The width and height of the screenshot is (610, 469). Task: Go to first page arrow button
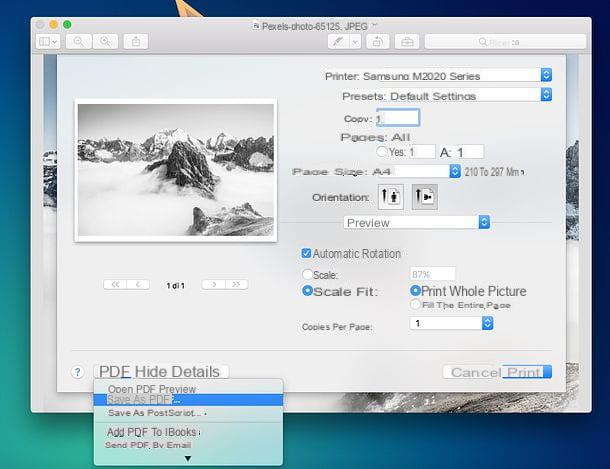pos(115,284)
